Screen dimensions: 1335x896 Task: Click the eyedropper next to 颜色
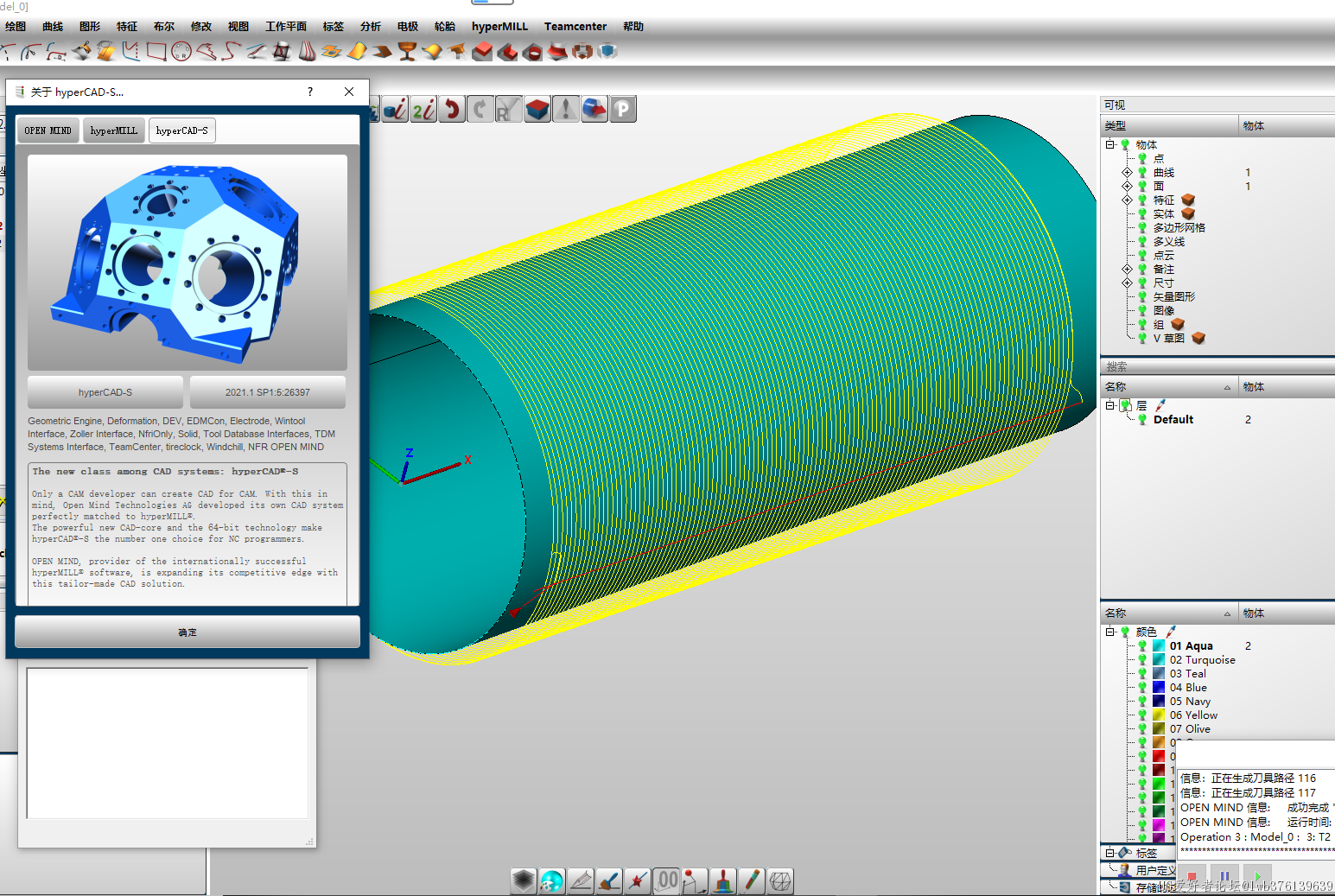click(1171, 632)
